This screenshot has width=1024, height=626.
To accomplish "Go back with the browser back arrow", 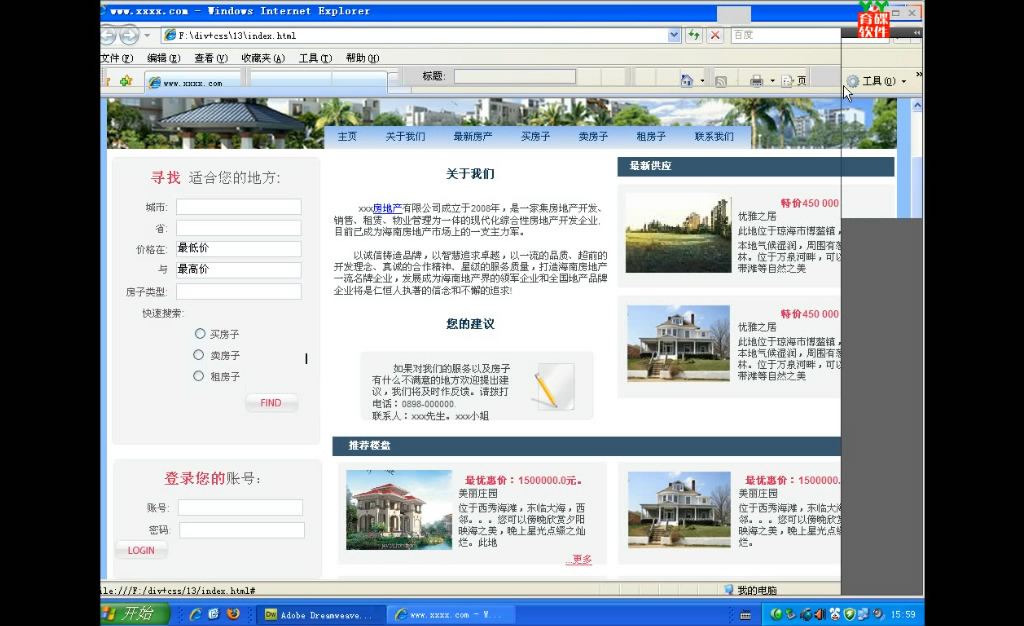I will pos(107,35).
